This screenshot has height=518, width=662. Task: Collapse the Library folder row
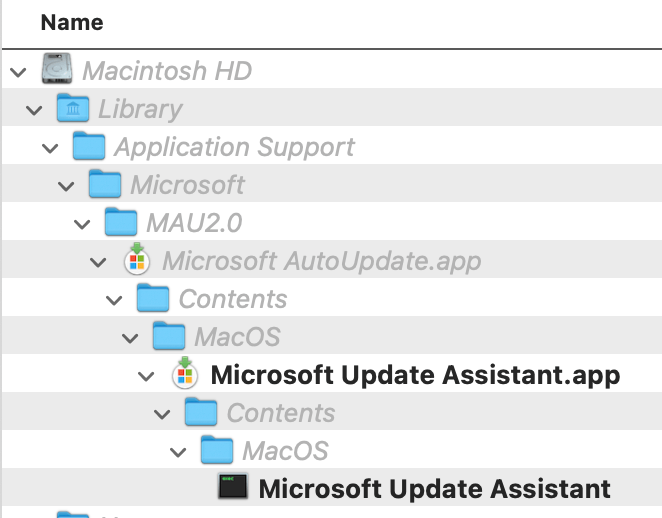pos(34,110)
